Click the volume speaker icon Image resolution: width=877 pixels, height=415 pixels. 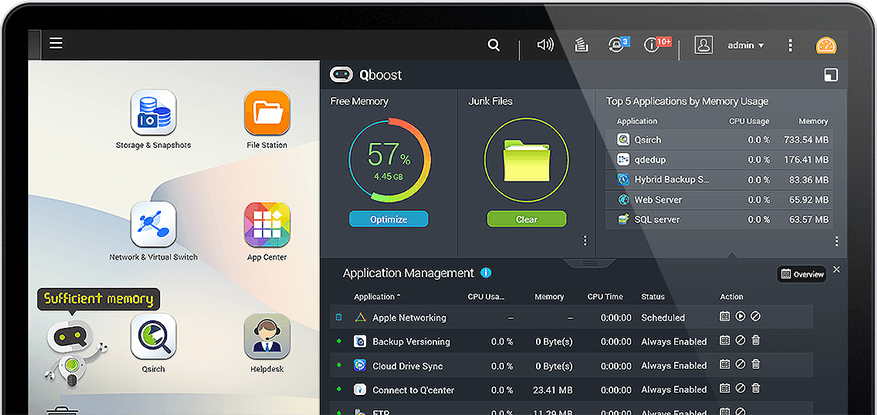545,45
